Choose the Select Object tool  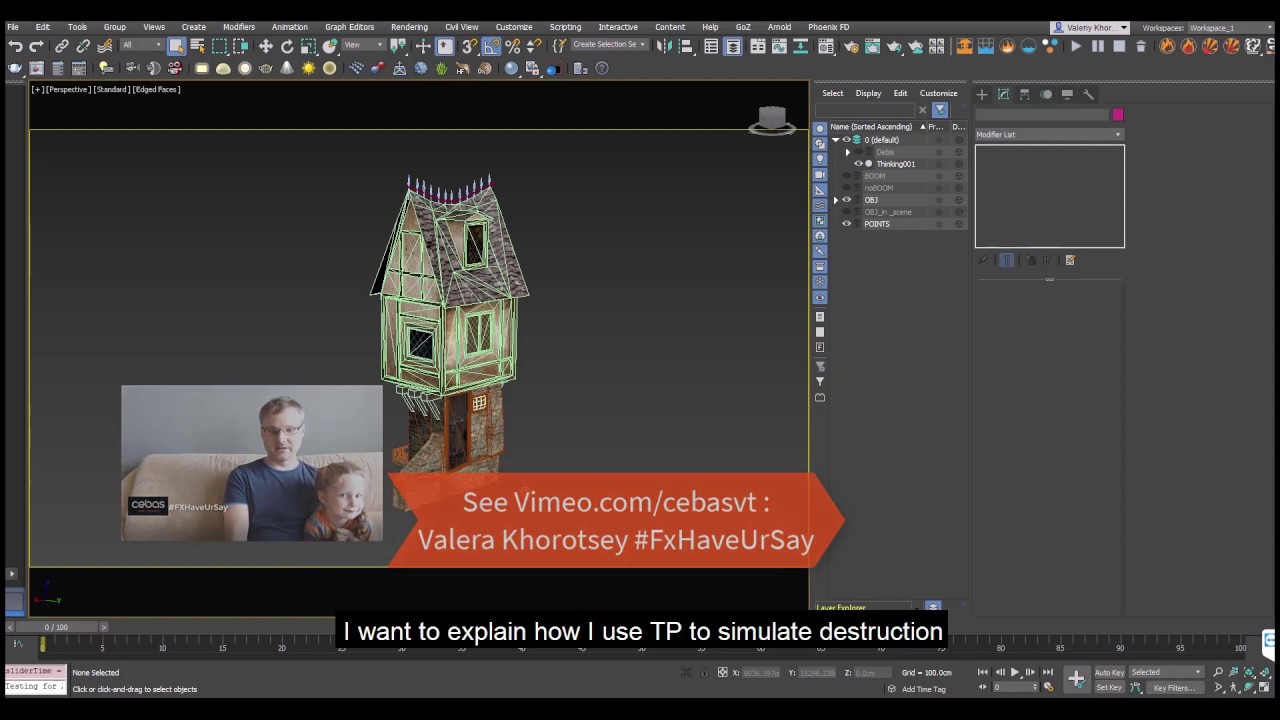177,46
